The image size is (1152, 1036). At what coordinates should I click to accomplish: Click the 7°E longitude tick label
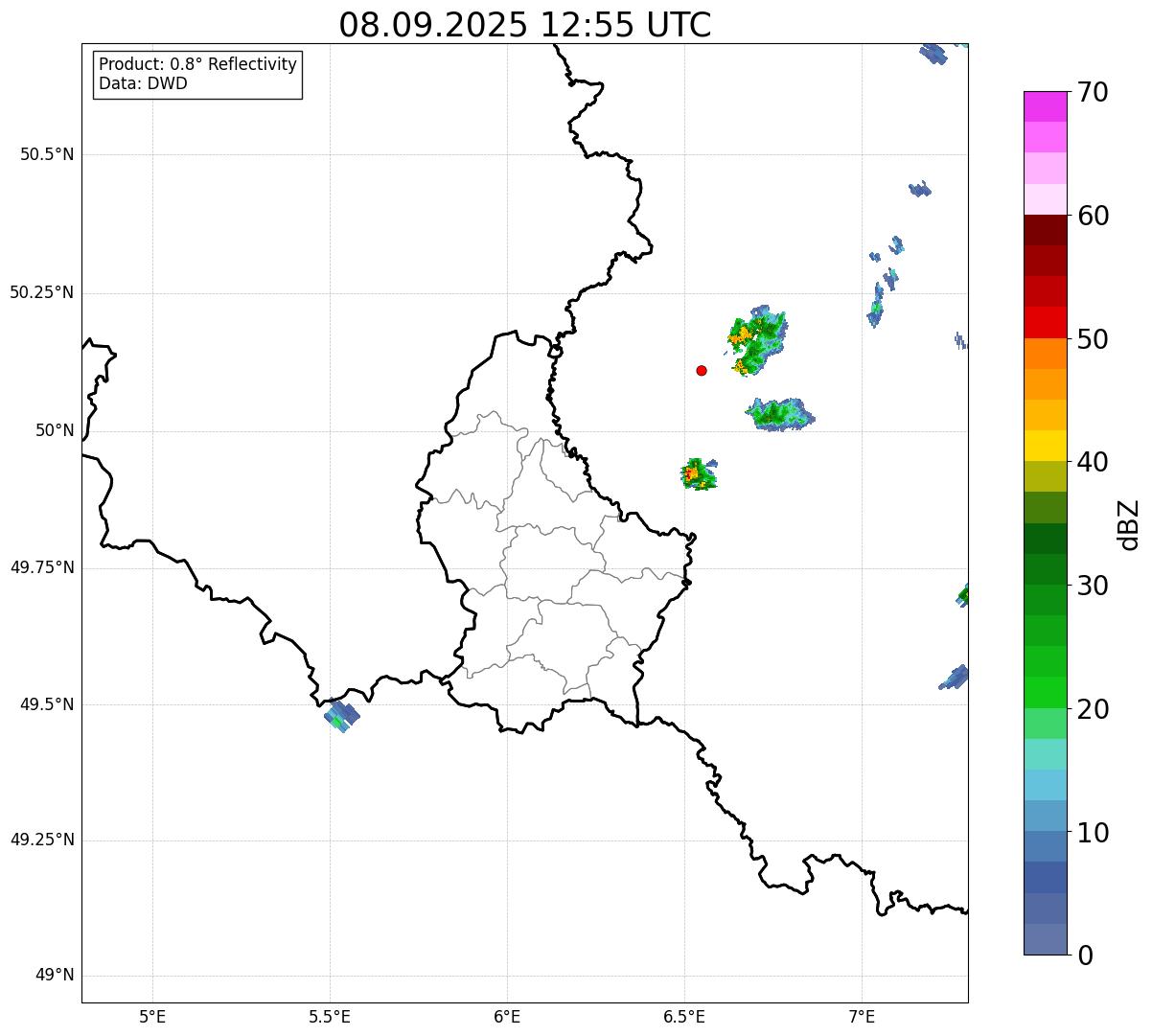click(862, 1016)
